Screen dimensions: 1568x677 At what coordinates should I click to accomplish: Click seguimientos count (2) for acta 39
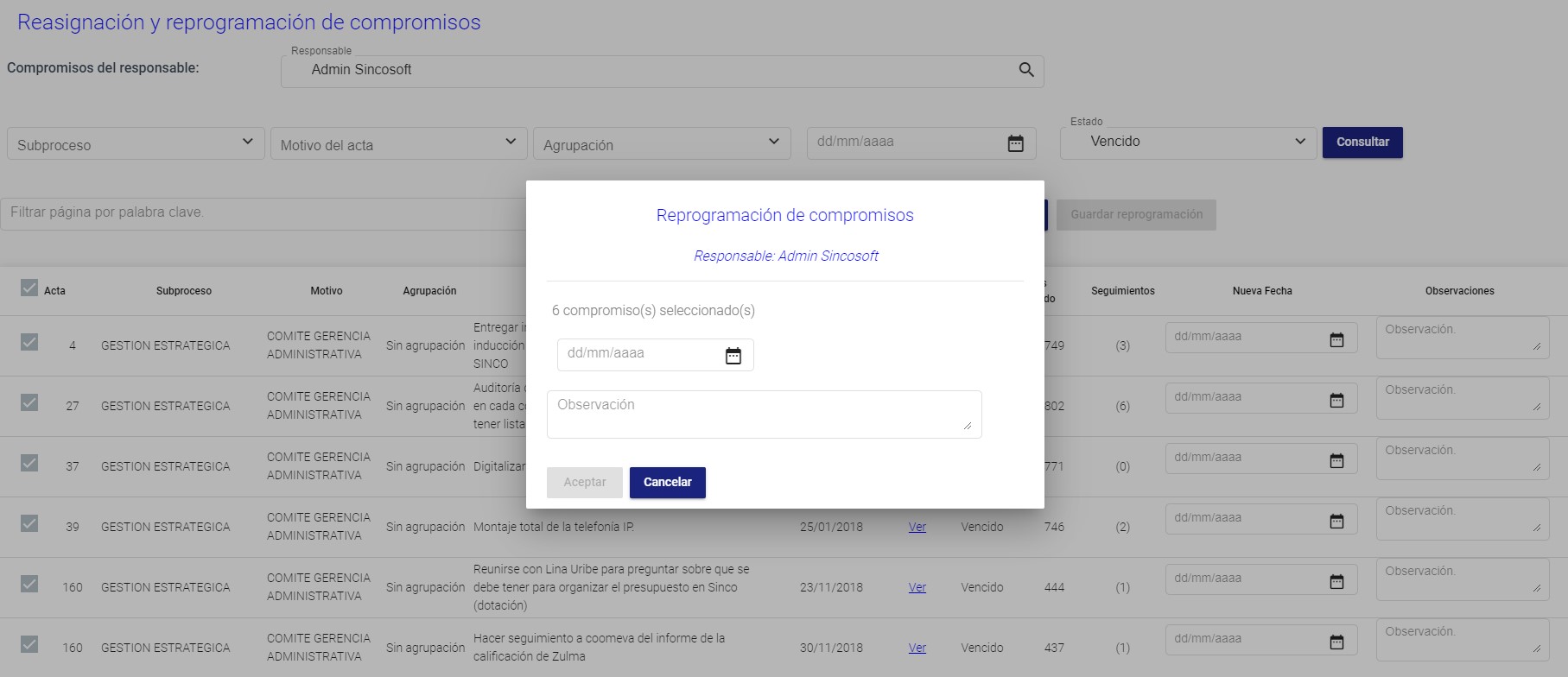pos(1122,527)
